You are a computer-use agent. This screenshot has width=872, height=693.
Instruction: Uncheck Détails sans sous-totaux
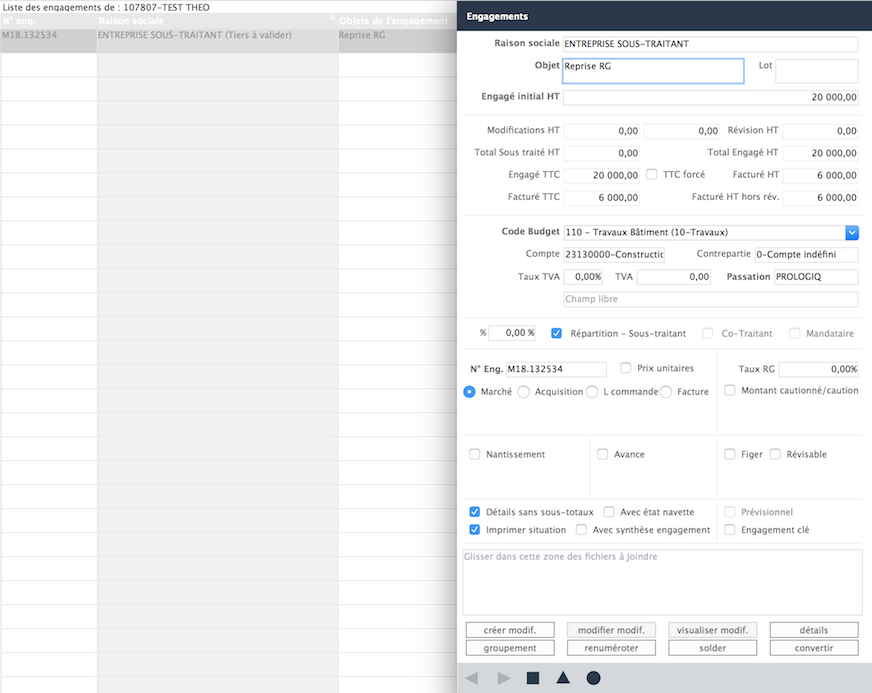[x=474, y=512]
